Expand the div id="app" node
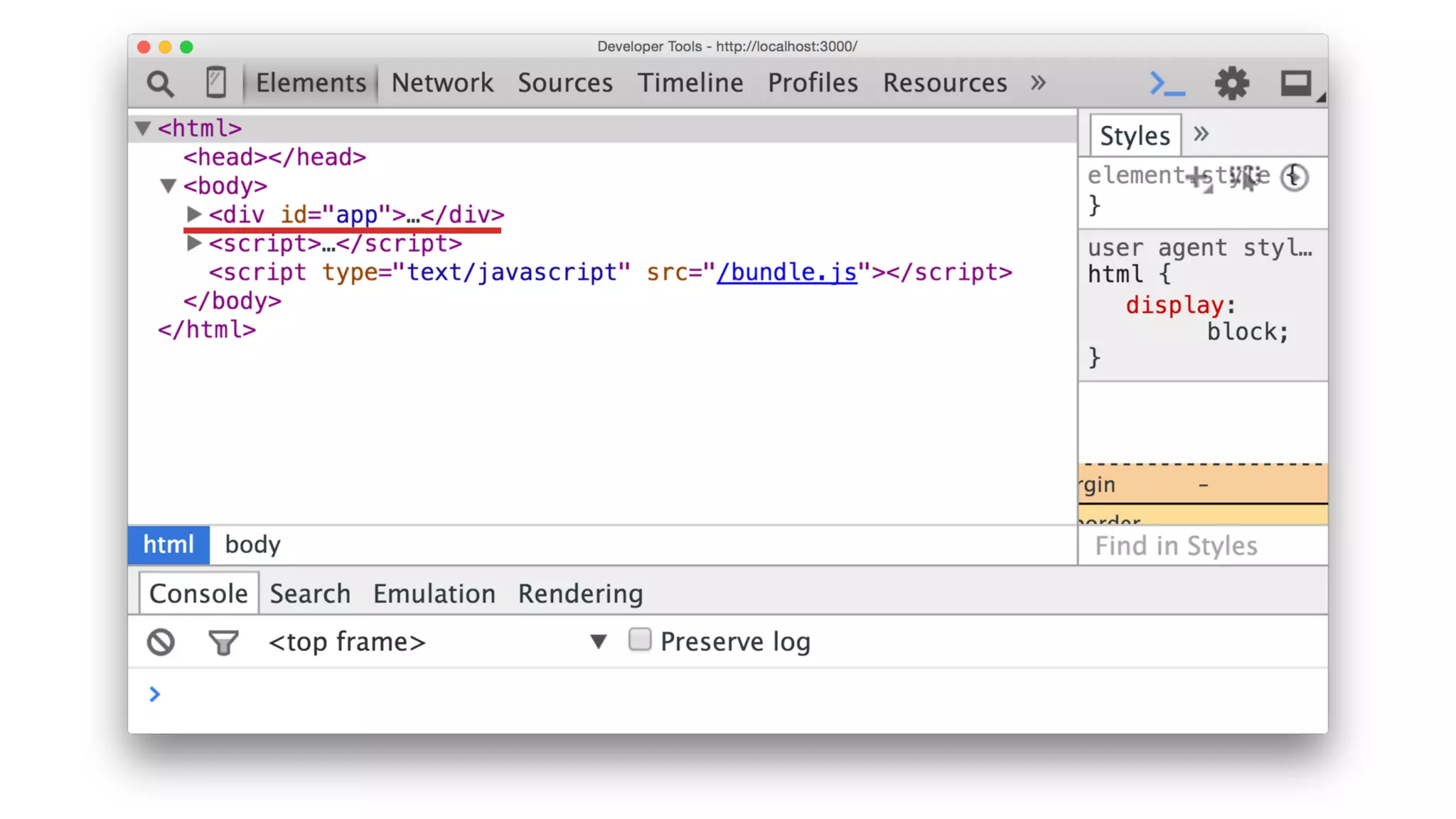Image resolution: width=1456 pixels, height=819 pixels. tap(193, 214)
